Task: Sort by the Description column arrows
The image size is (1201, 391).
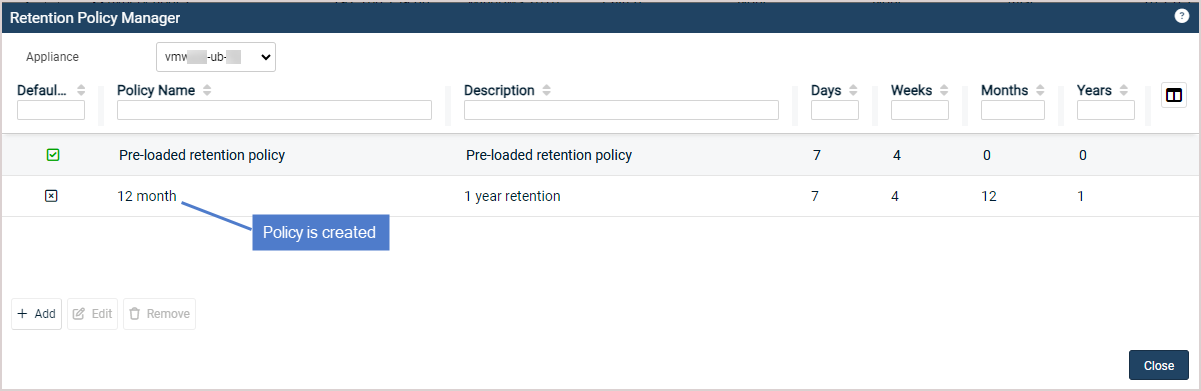Action: point(546,90)
